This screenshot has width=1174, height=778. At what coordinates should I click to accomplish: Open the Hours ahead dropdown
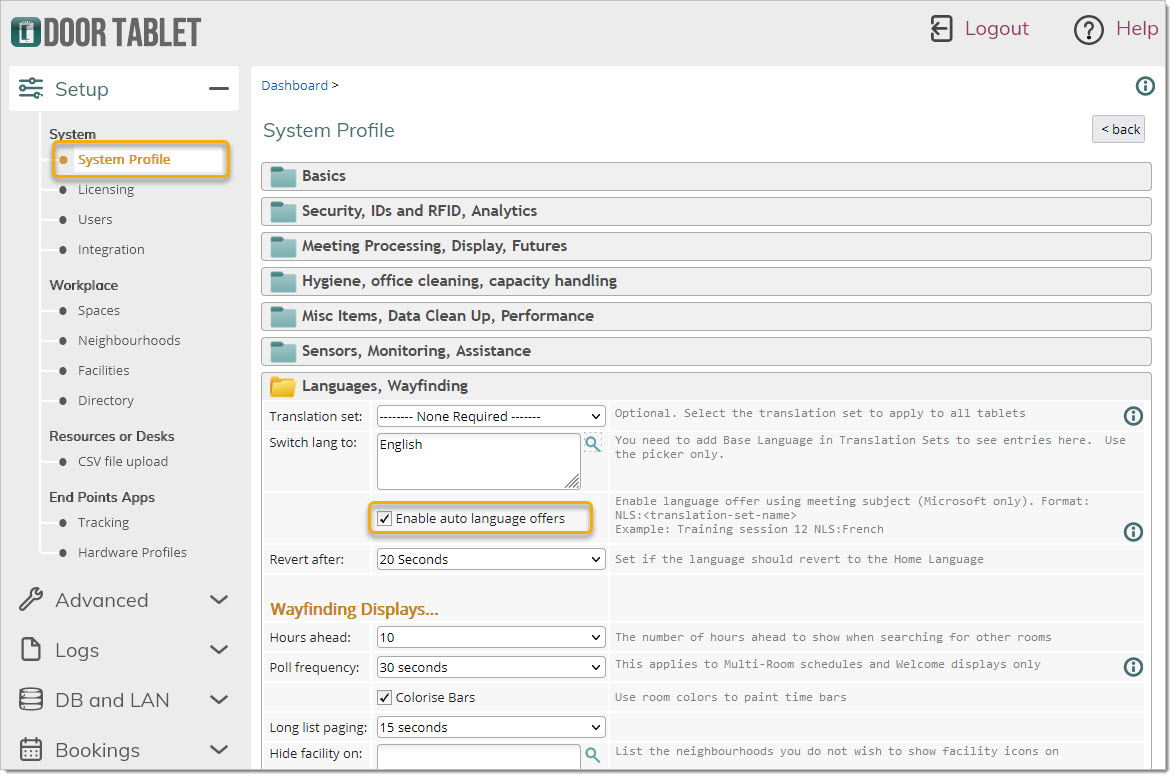coord(490,637)
